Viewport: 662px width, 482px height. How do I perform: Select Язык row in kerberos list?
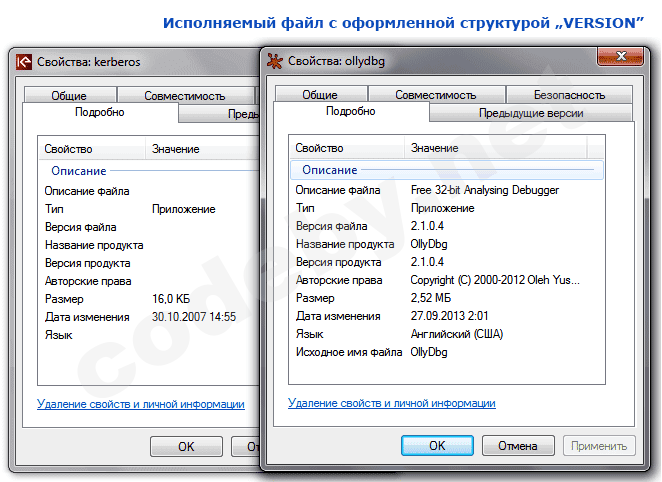pyautogui.click(x=149, y=335)
